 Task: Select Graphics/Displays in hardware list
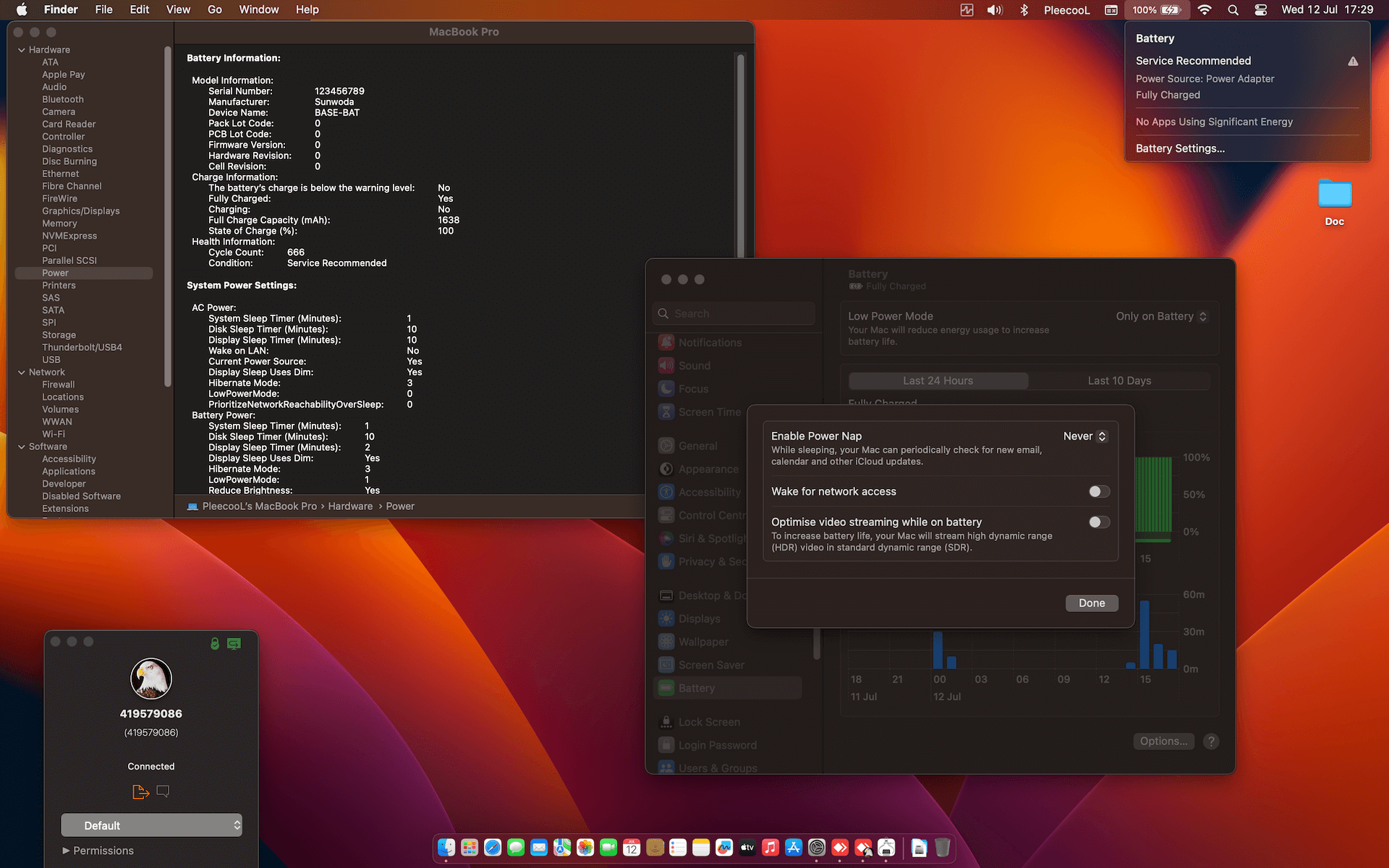click(80, 211)
